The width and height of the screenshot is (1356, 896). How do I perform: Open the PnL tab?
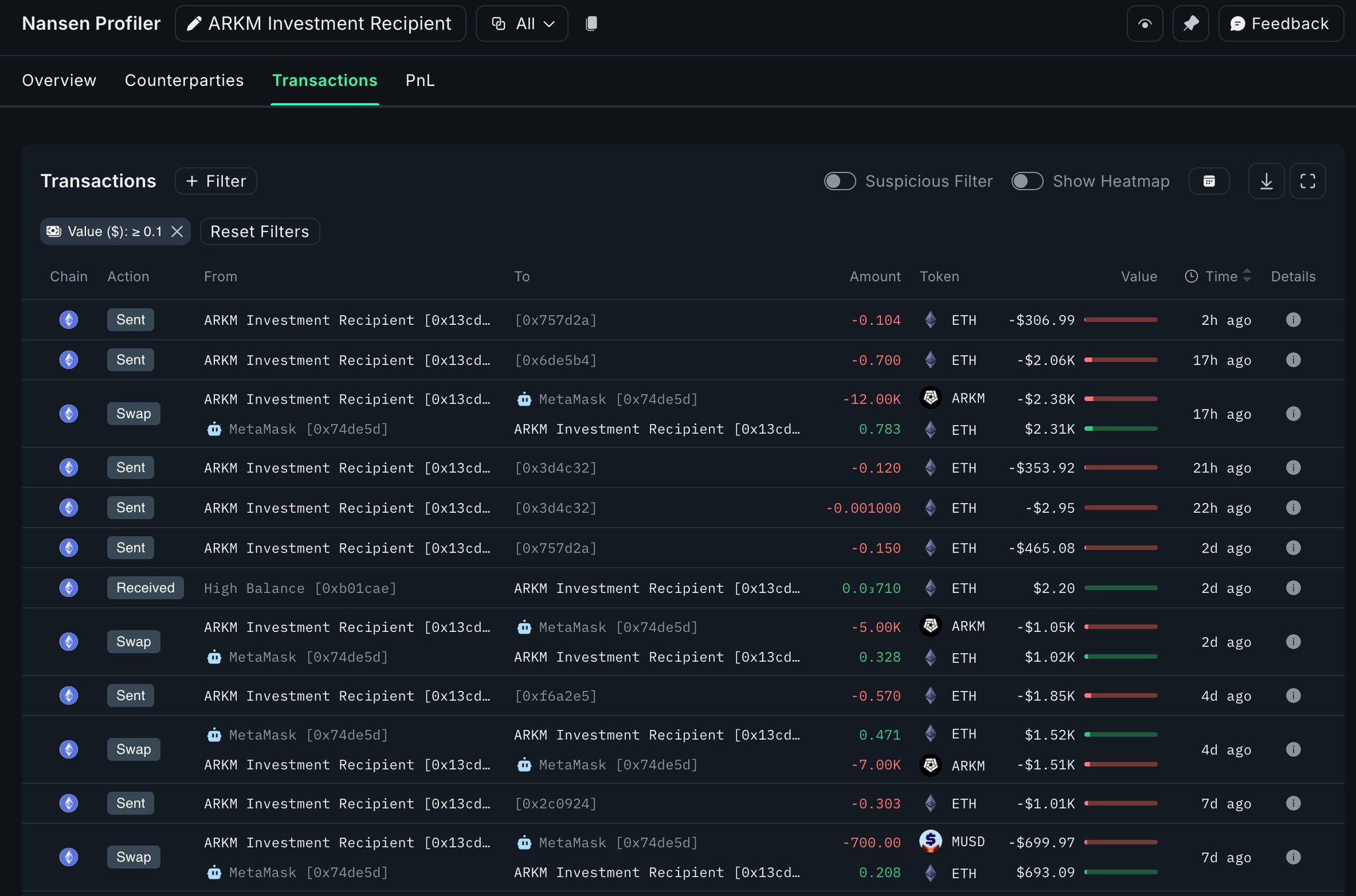pos(420,80)
